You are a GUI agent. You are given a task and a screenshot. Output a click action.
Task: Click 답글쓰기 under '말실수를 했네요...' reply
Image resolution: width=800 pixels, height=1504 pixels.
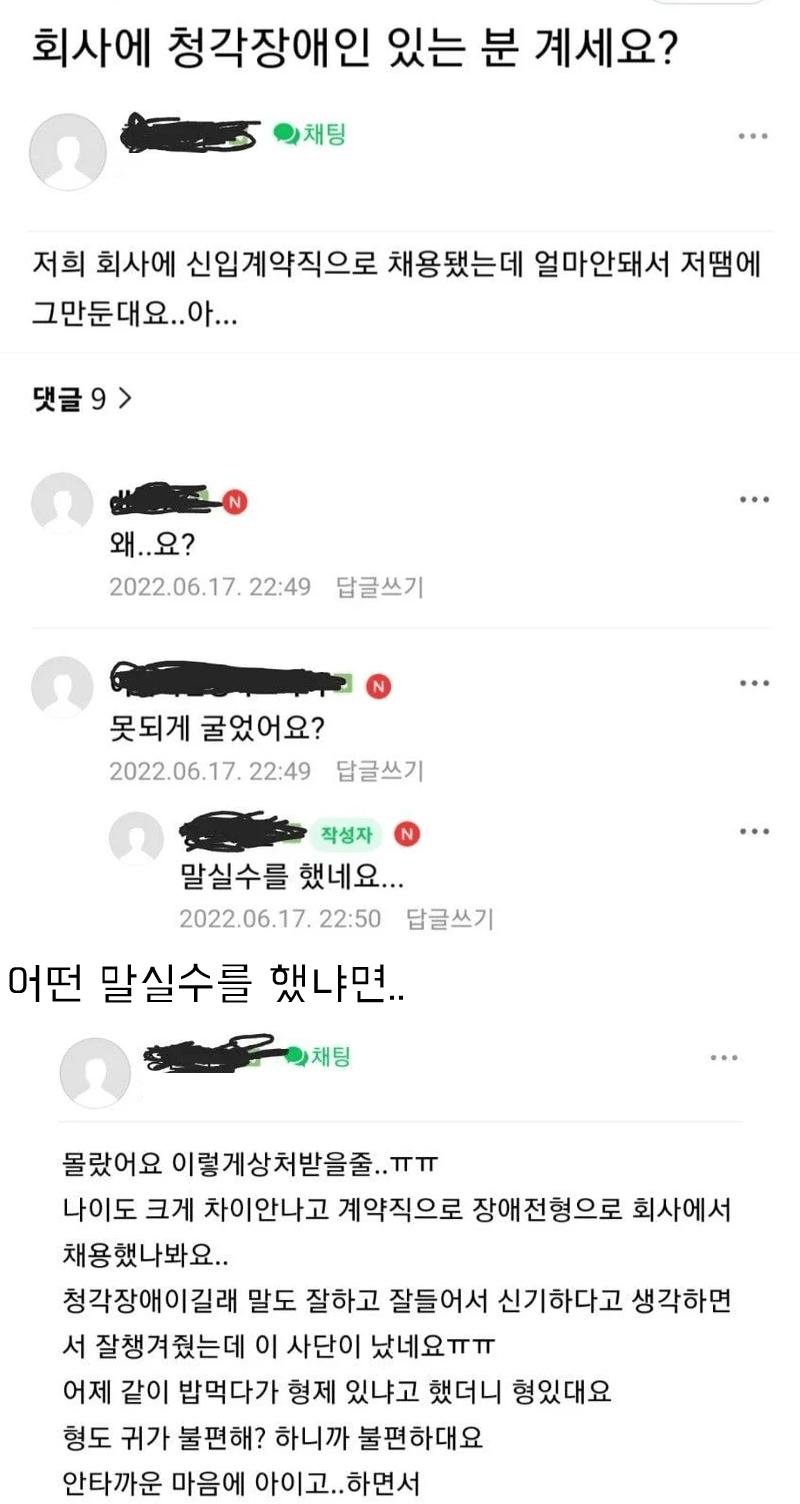click(450, 918)
